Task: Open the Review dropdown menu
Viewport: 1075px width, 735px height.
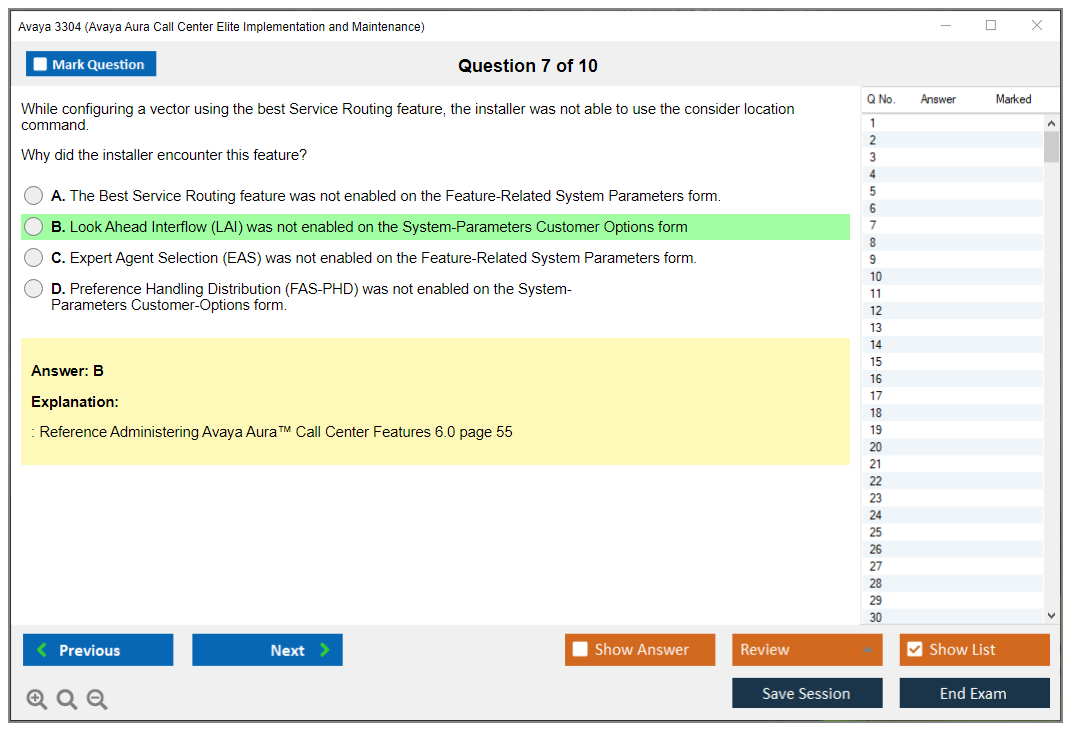Action: tap(806, 650)
